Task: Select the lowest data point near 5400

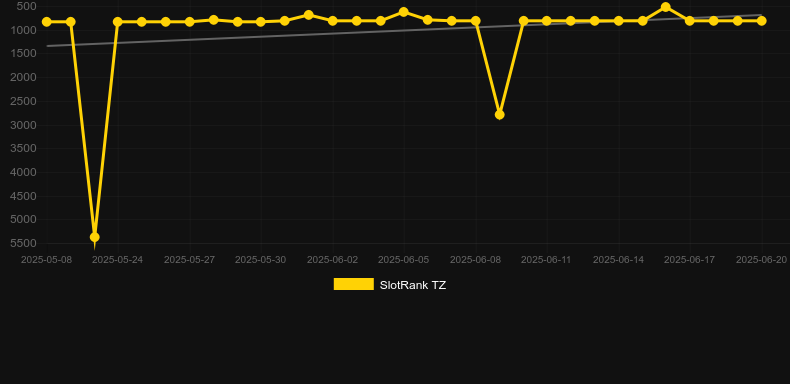Action: 95,237
